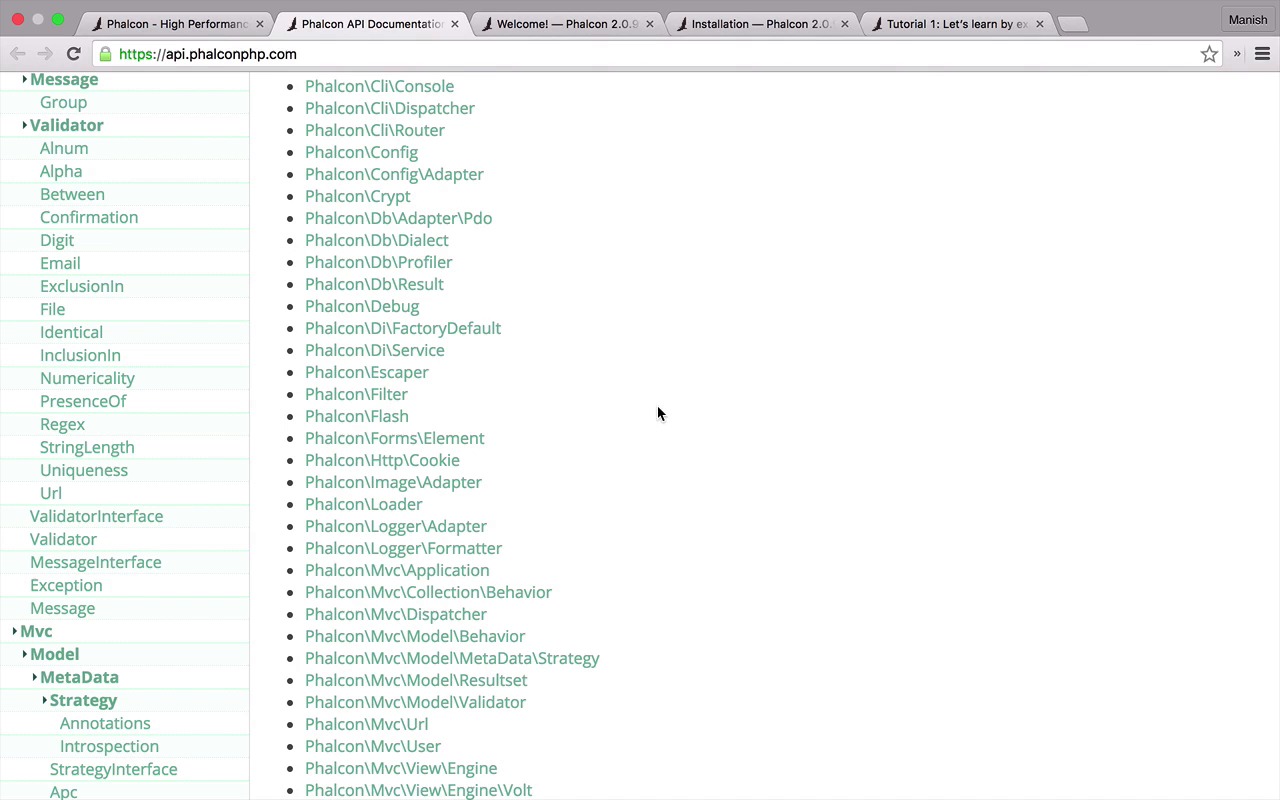
Task: Go back to the previous page
Action: [18, 54]
